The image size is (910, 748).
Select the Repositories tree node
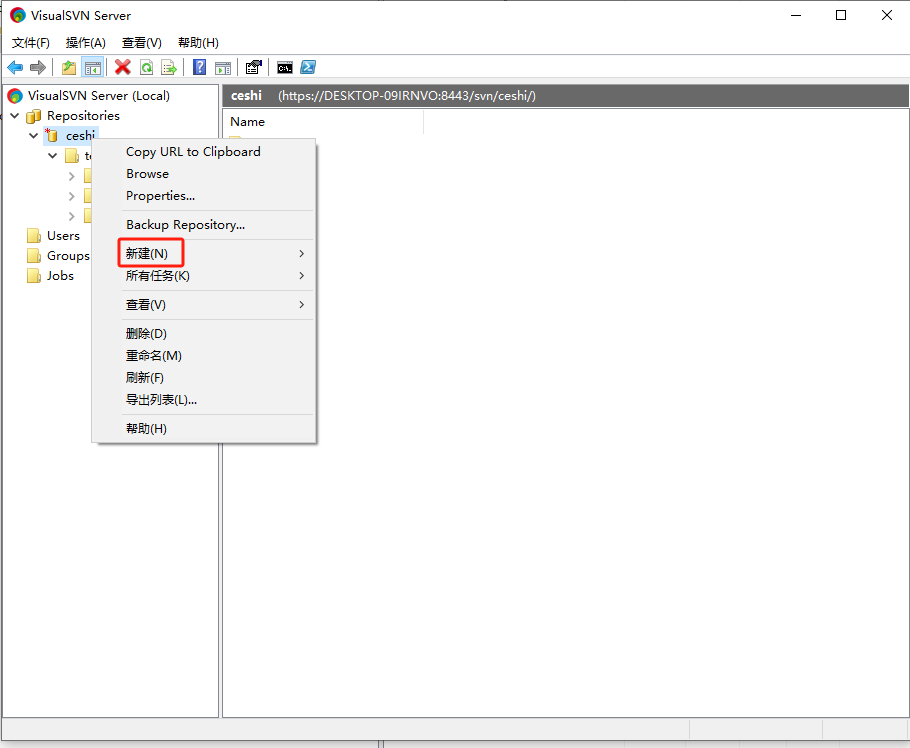83,115
